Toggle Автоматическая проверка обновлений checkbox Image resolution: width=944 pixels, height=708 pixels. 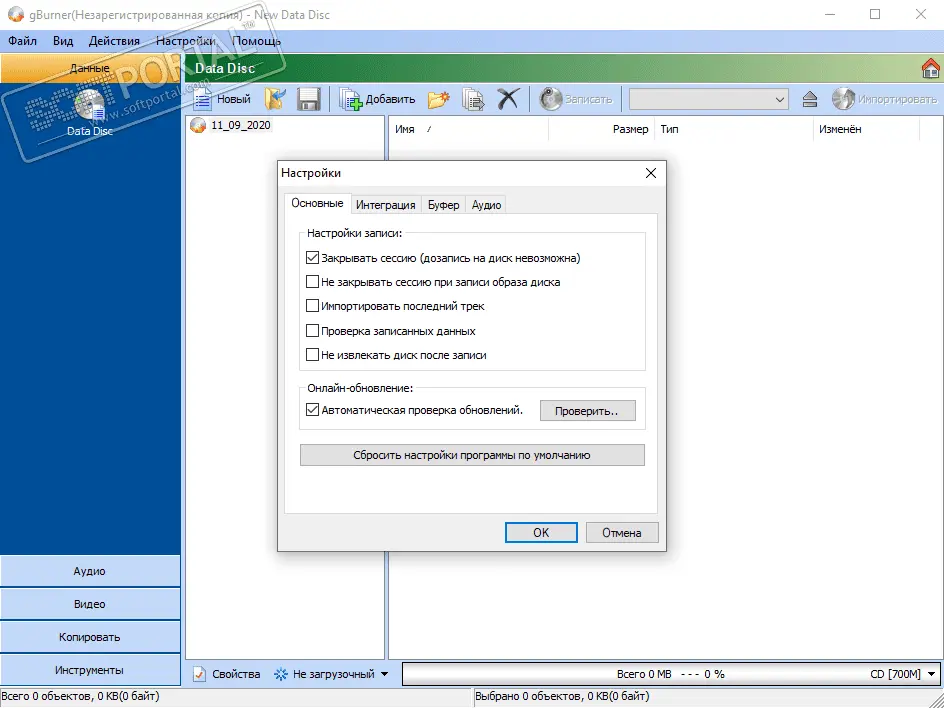(313, 410)
